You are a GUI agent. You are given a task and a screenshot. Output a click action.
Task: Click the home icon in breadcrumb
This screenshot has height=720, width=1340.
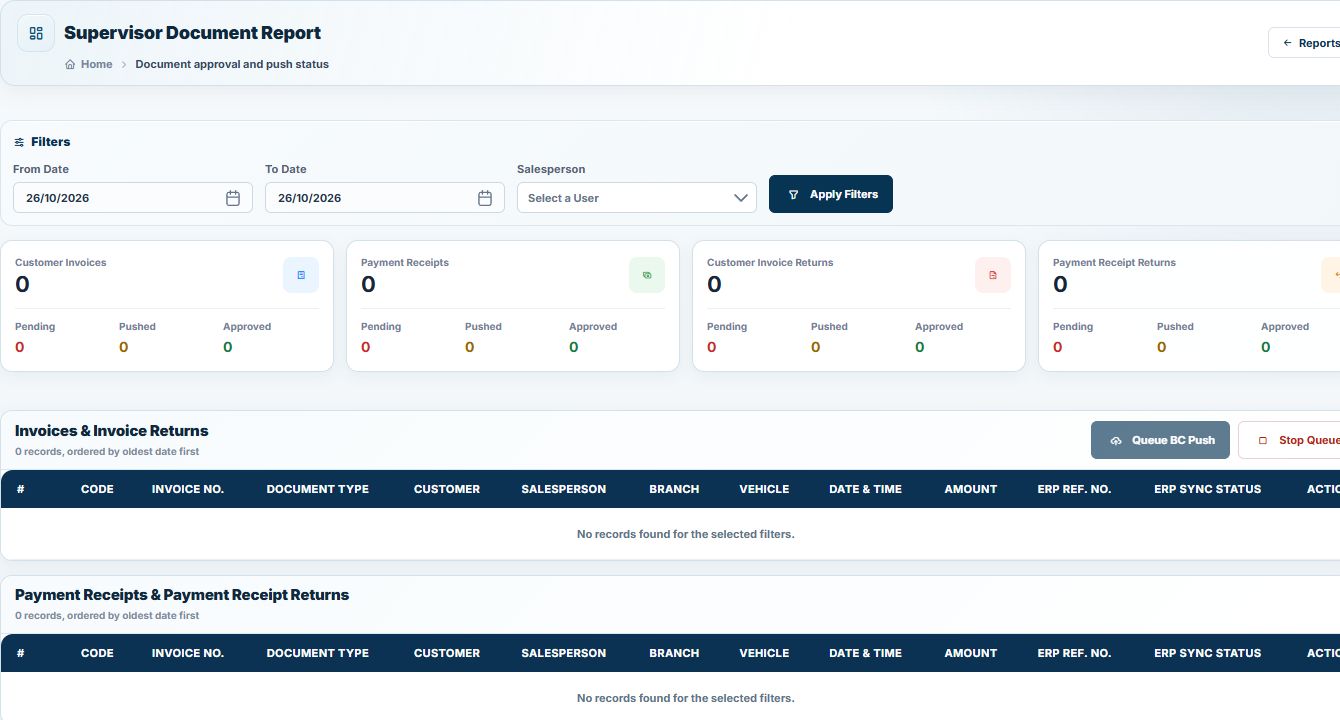pos(70,64)
